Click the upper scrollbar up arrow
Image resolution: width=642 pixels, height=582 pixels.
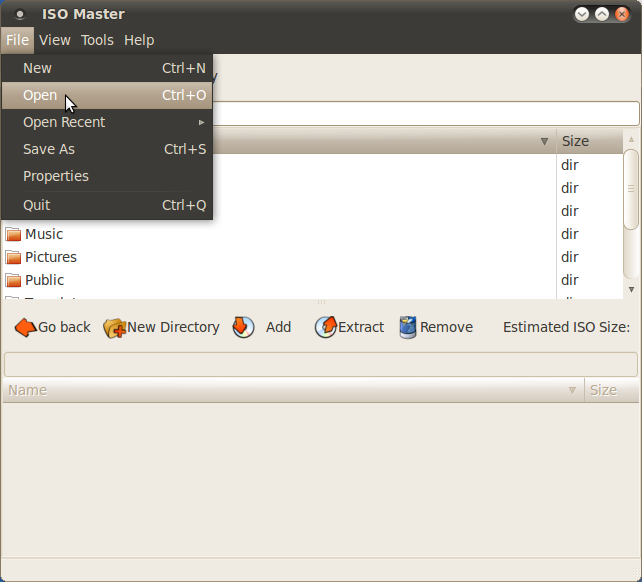(631, 140)
